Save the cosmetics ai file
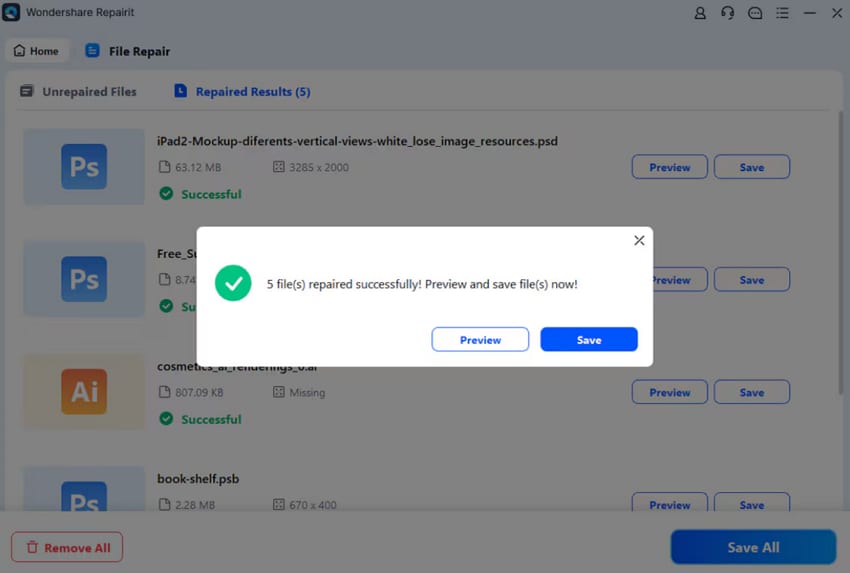The image size is (850, 573). point(751,392)
